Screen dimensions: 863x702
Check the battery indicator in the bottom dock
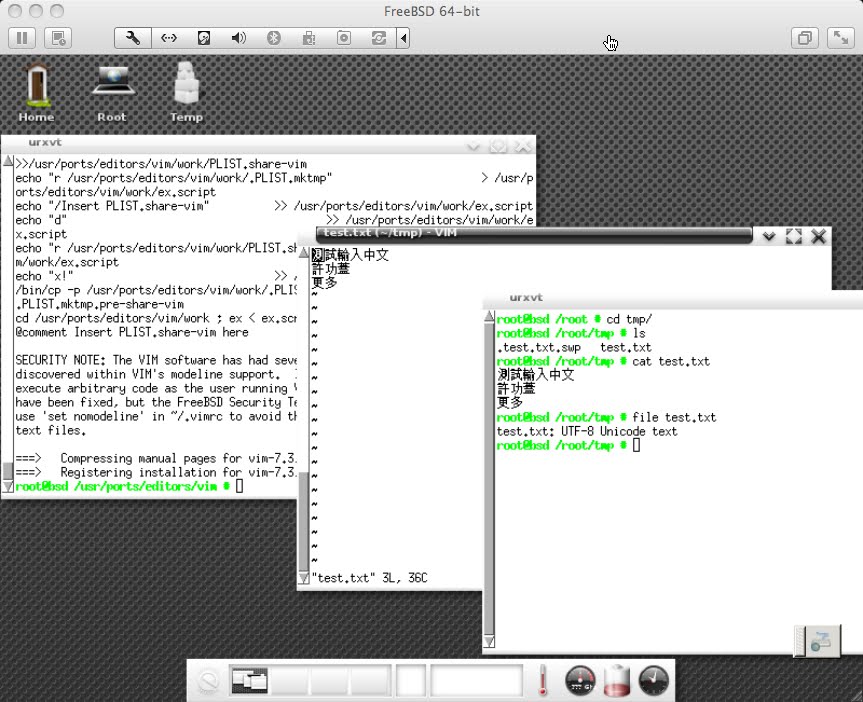616,680
